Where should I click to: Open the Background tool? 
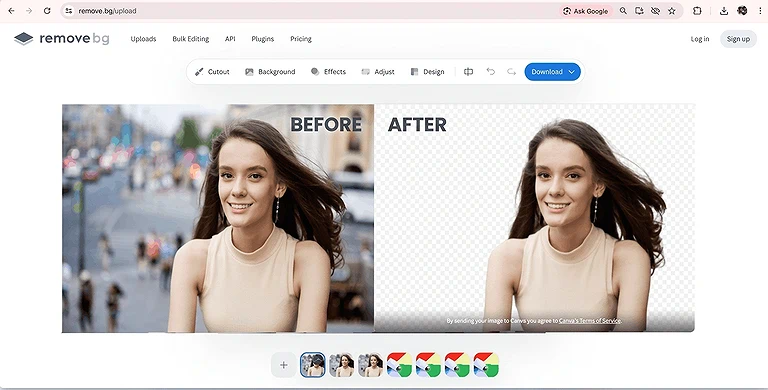pyautogui.click(x=270, y=72)
